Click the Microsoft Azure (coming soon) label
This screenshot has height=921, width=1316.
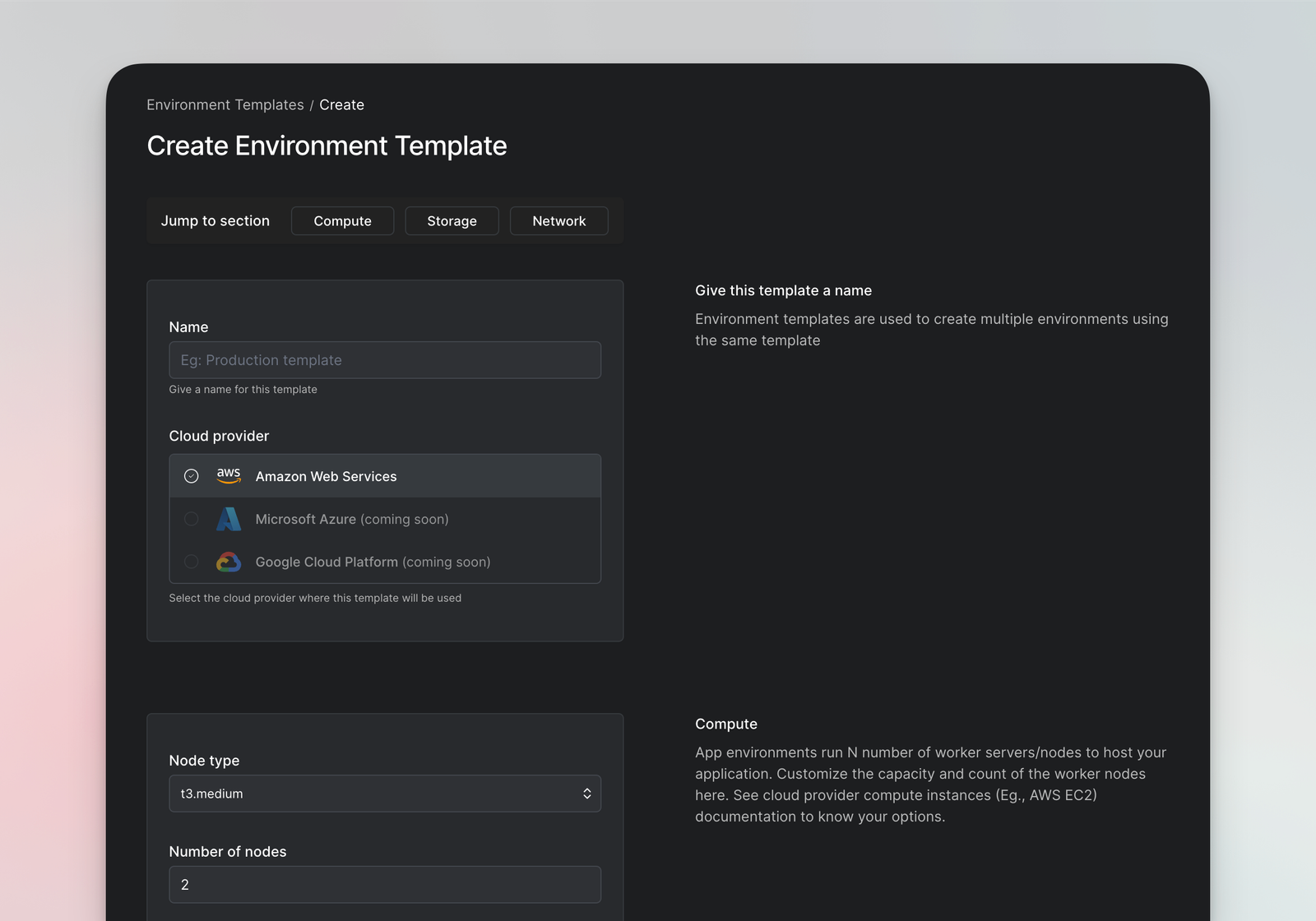tap(352, 520)
